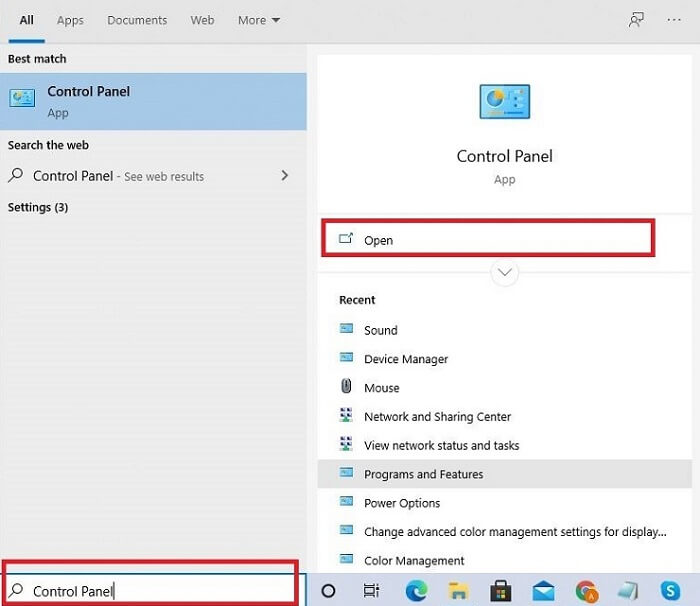The image size is (700, 606).
Task: Expand web results arrow for Control Panel
Action: tap(285, 176)
